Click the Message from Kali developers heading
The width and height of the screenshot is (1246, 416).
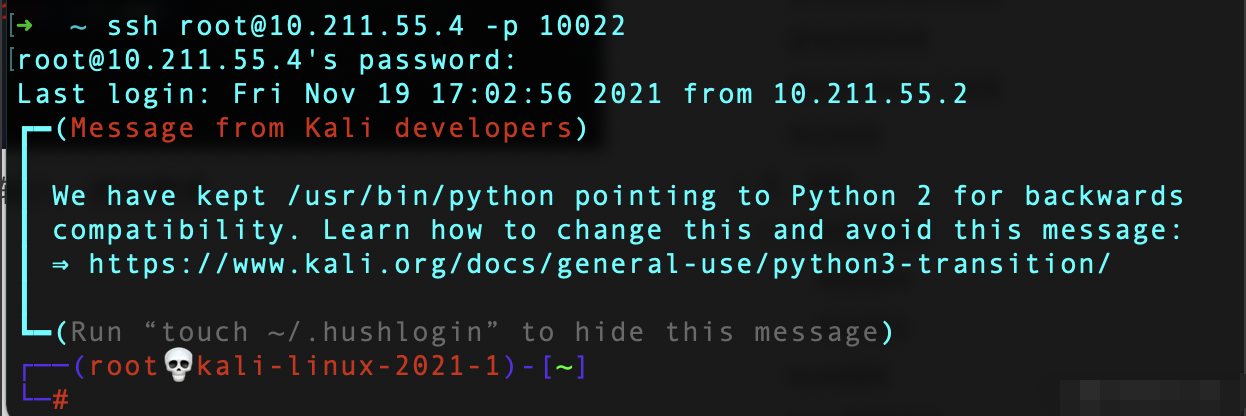point(320,128)
